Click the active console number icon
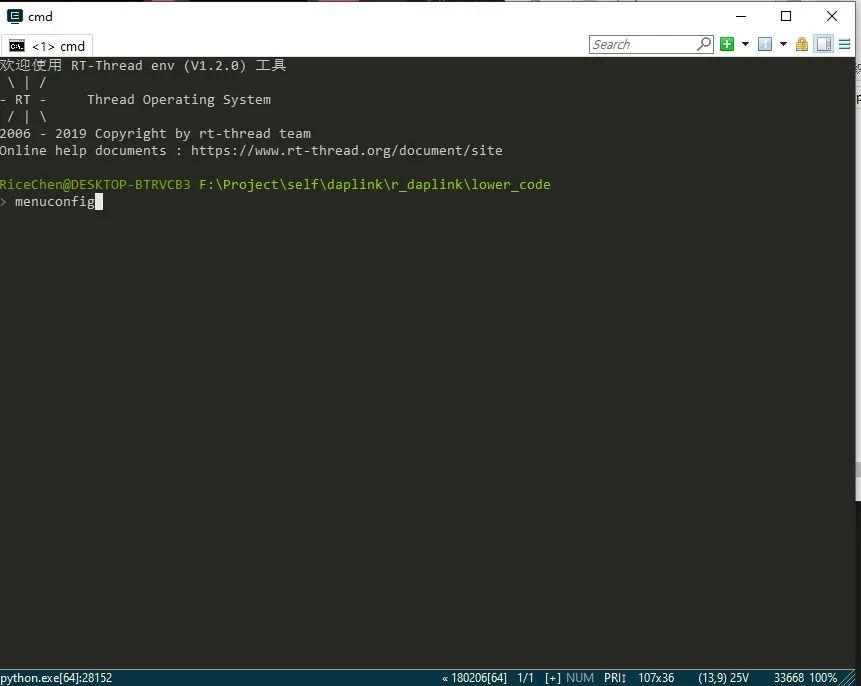The height and width of the screenshot is (686, 861). tap(765, 44)
